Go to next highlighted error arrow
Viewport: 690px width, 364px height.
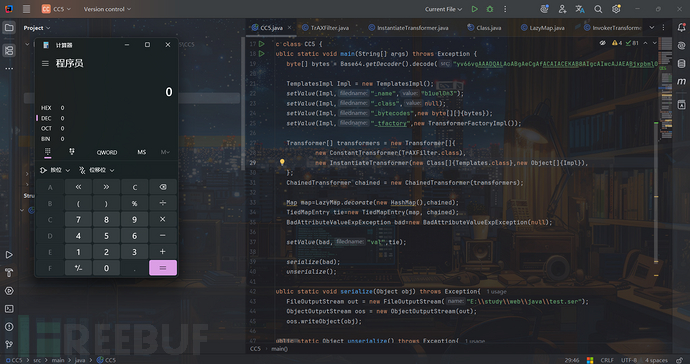[654, 43]
